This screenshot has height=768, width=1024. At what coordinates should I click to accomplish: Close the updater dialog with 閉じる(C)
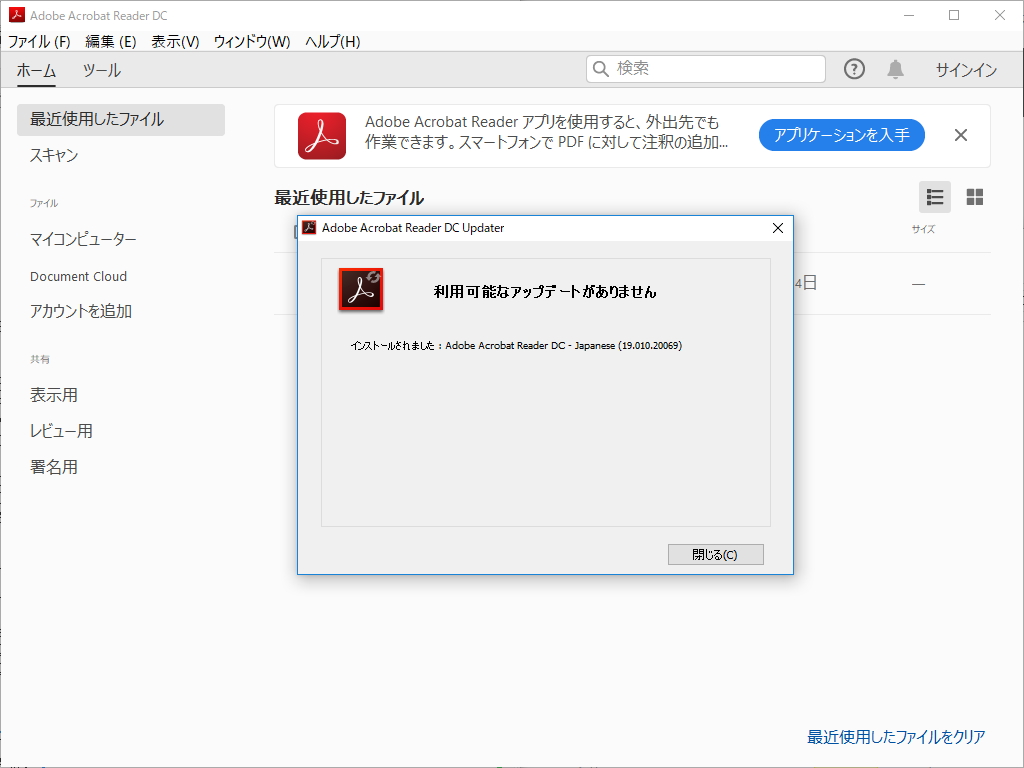click(x=715, y=554)
